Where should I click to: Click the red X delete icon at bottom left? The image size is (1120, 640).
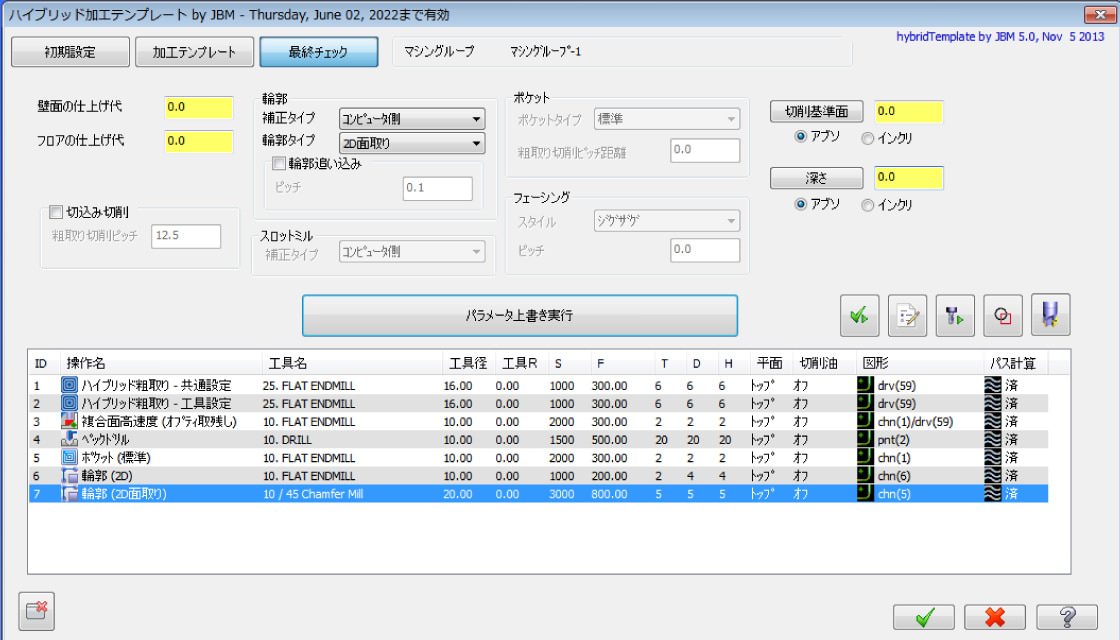pyautogui.click(x=37, y=611)
